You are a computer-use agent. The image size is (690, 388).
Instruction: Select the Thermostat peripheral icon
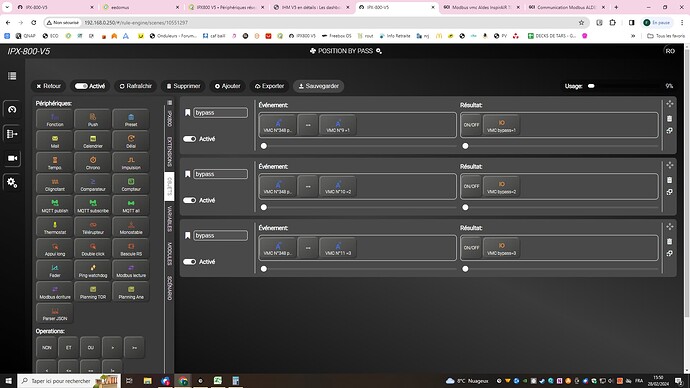(x=55, y=227)
